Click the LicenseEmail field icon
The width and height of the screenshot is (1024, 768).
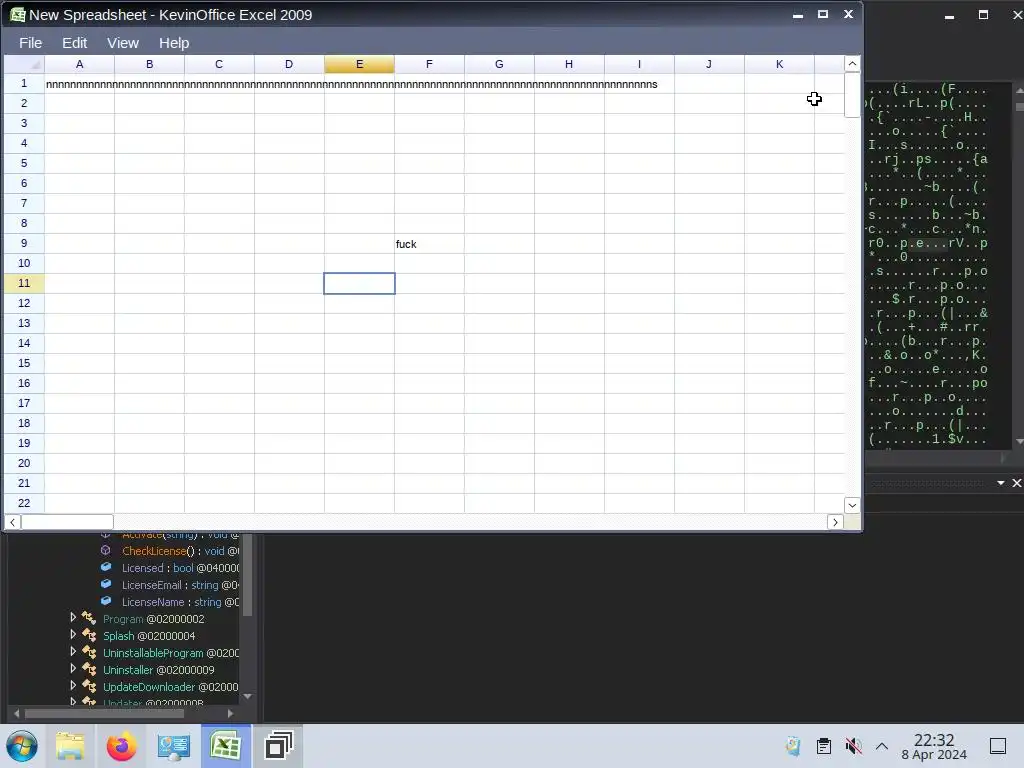pos(106,584)
